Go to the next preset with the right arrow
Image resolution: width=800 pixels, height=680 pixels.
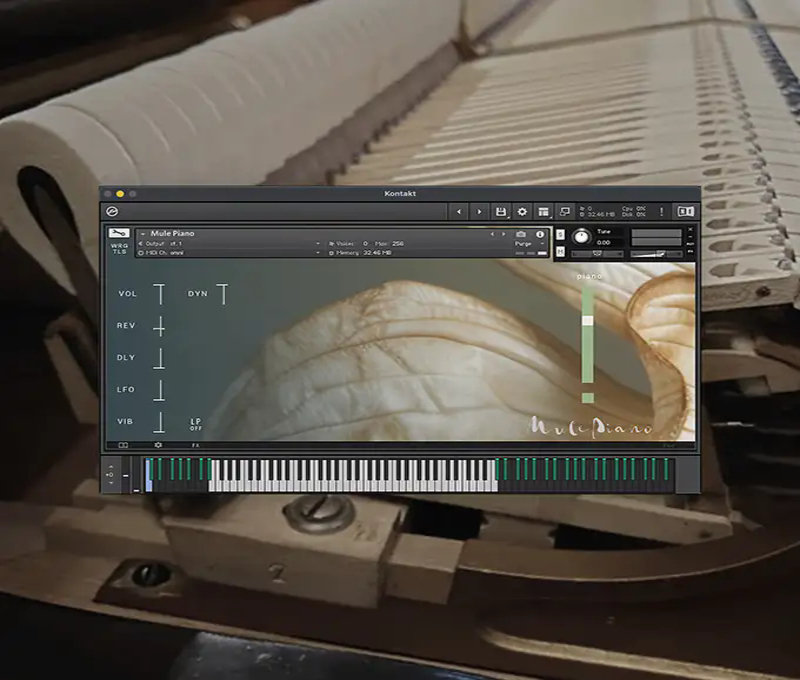(479, 212)
